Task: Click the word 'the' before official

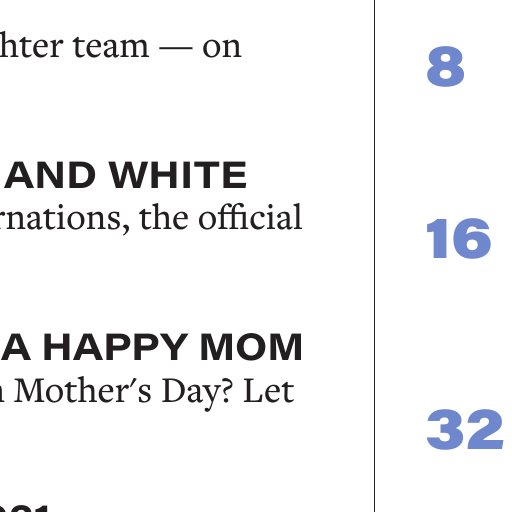Action: (x=164, y=217)
